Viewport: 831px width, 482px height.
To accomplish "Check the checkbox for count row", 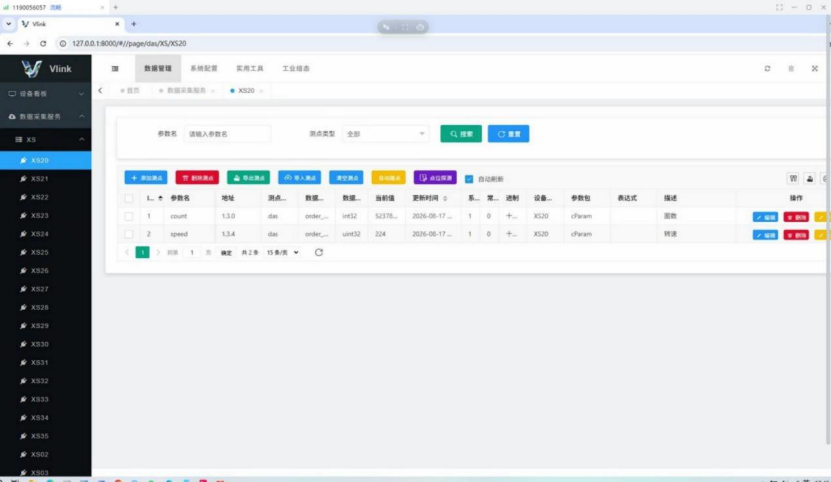I will tap(129, 216).
